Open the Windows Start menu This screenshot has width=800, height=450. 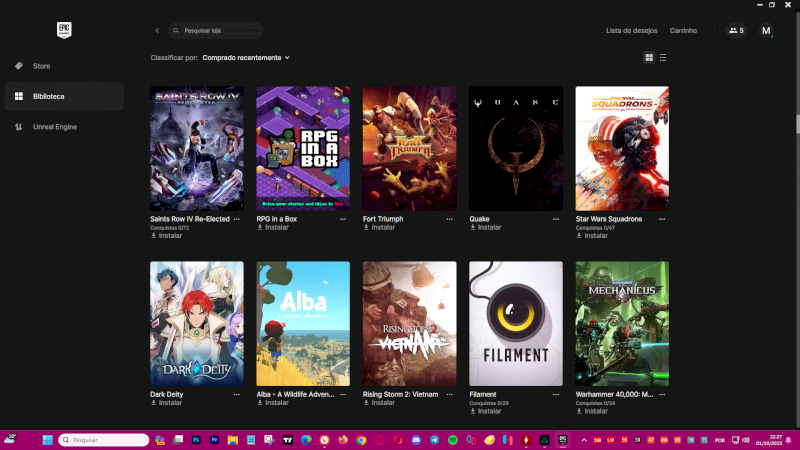click(x=47, y=440)
